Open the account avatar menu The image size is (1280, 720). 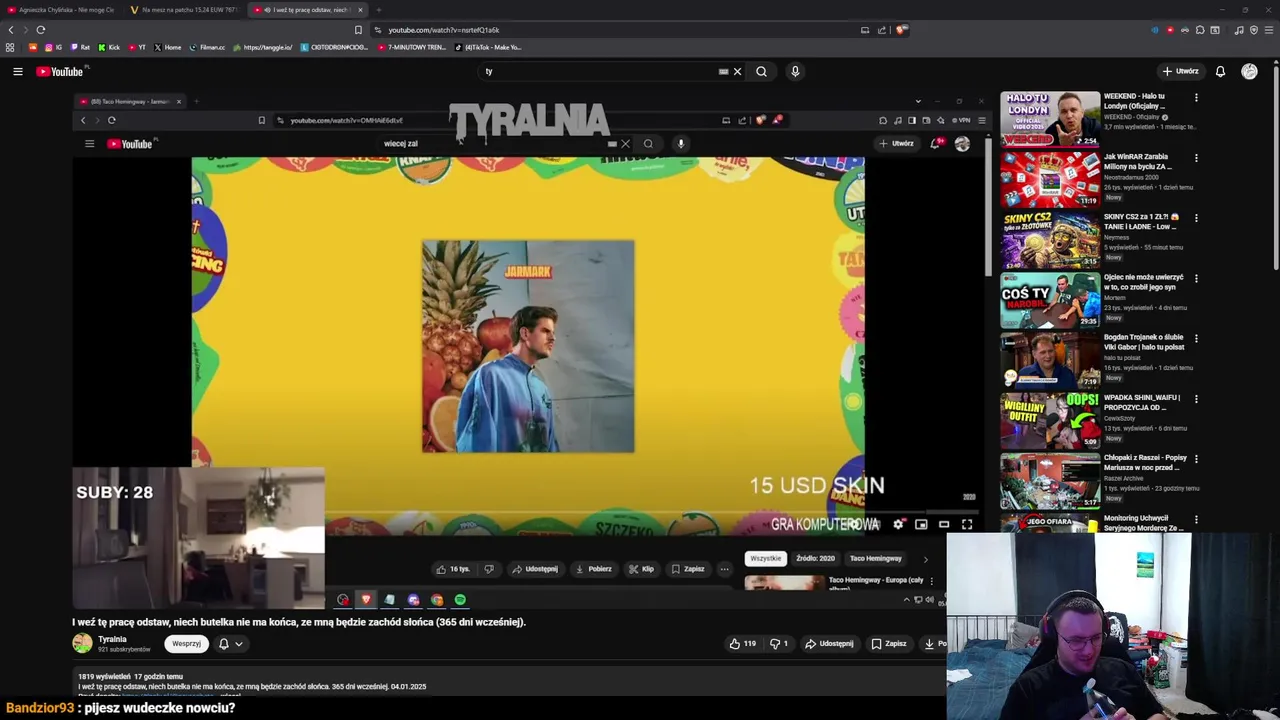pos(1249,71)
